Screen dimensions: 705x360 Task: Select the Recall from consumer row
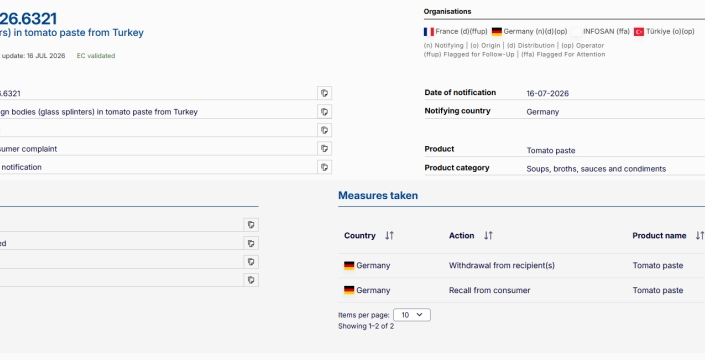pyautogui.click(x=522, y=290)
